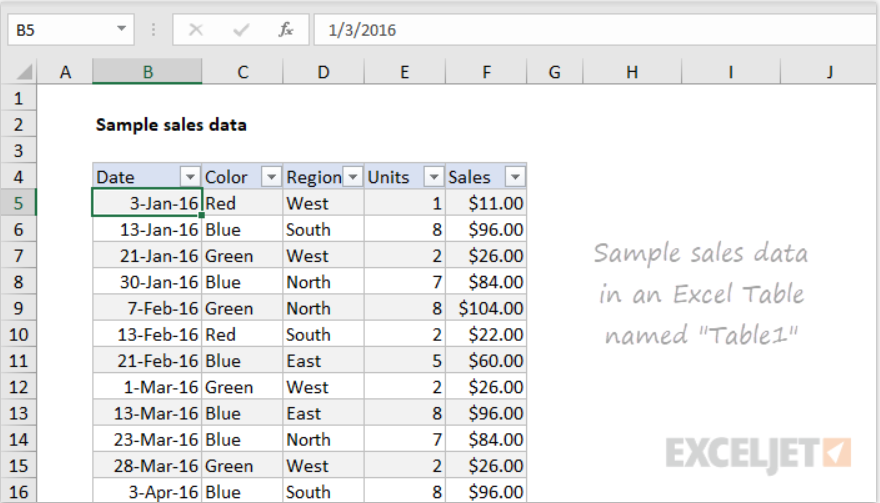880x503 pixels.
Task: Select the West cell in row 15
Action: click(323, 465)
